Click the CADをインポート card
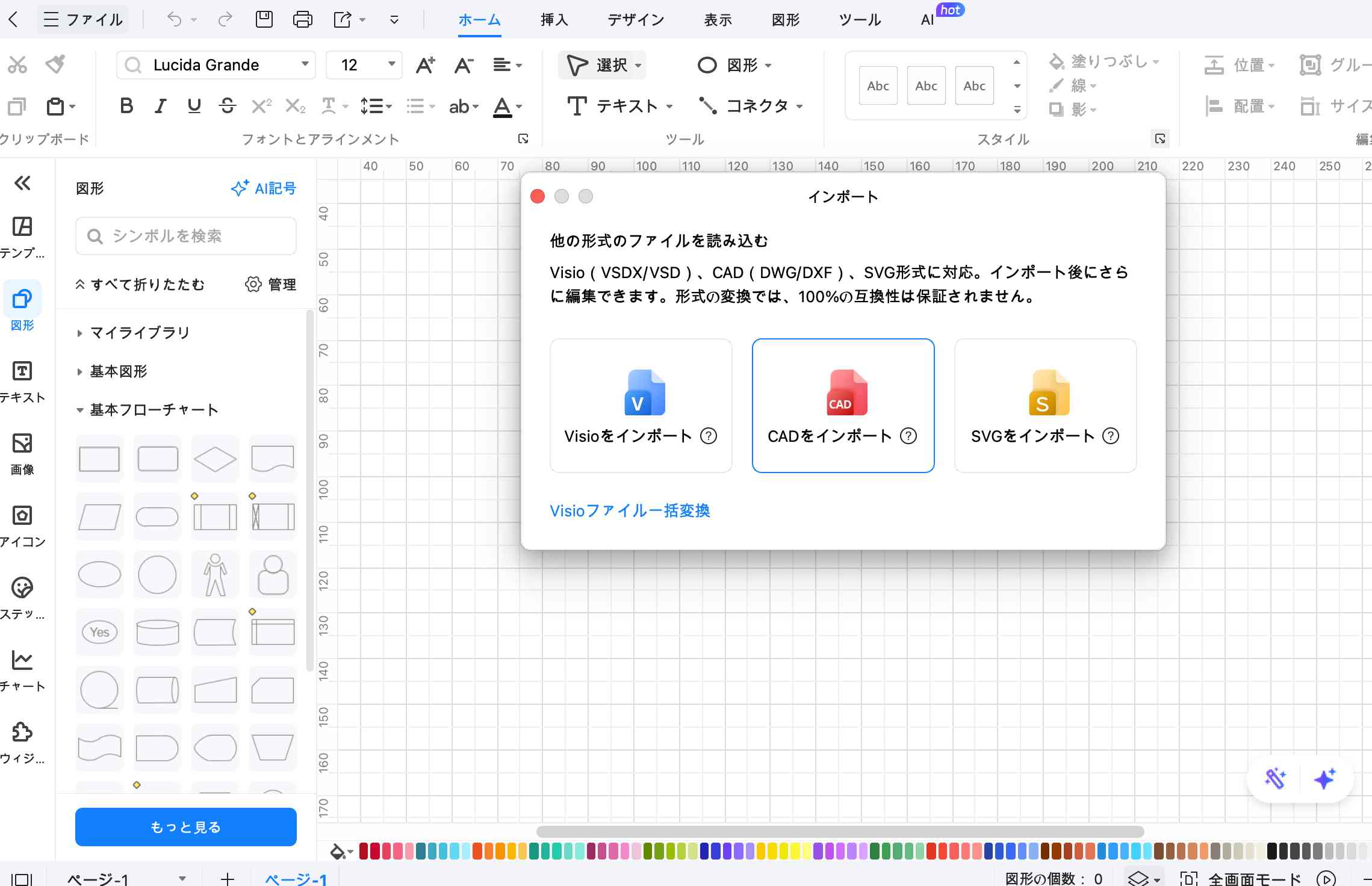 pos(843,406)
